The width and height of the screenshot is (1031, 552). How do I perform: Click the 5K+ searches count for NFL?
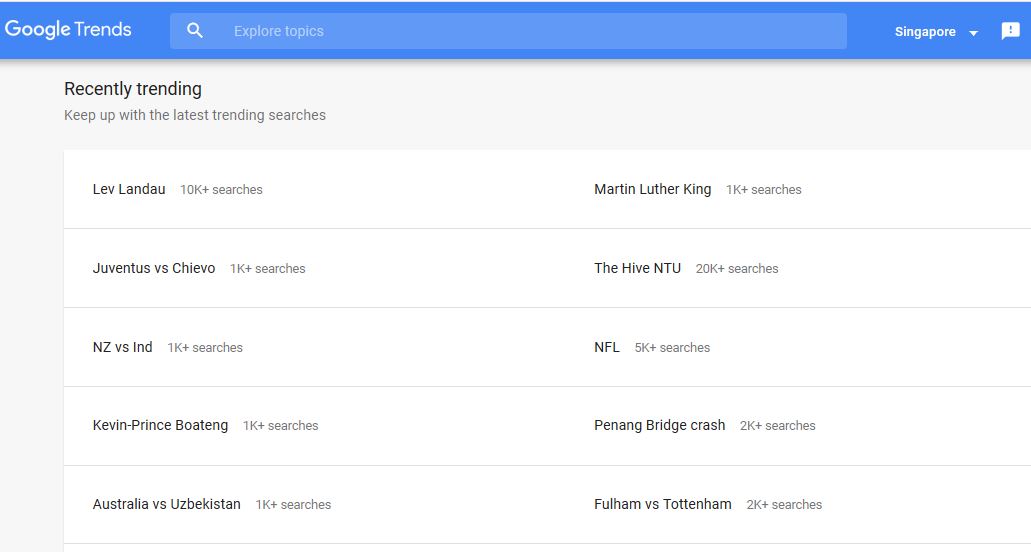tap(672, 348)
